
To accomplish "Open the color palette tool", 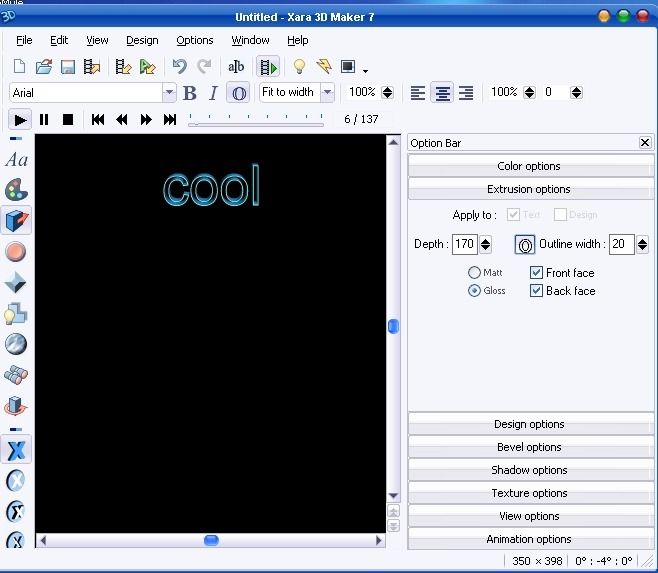I will (x=16, y=190).
